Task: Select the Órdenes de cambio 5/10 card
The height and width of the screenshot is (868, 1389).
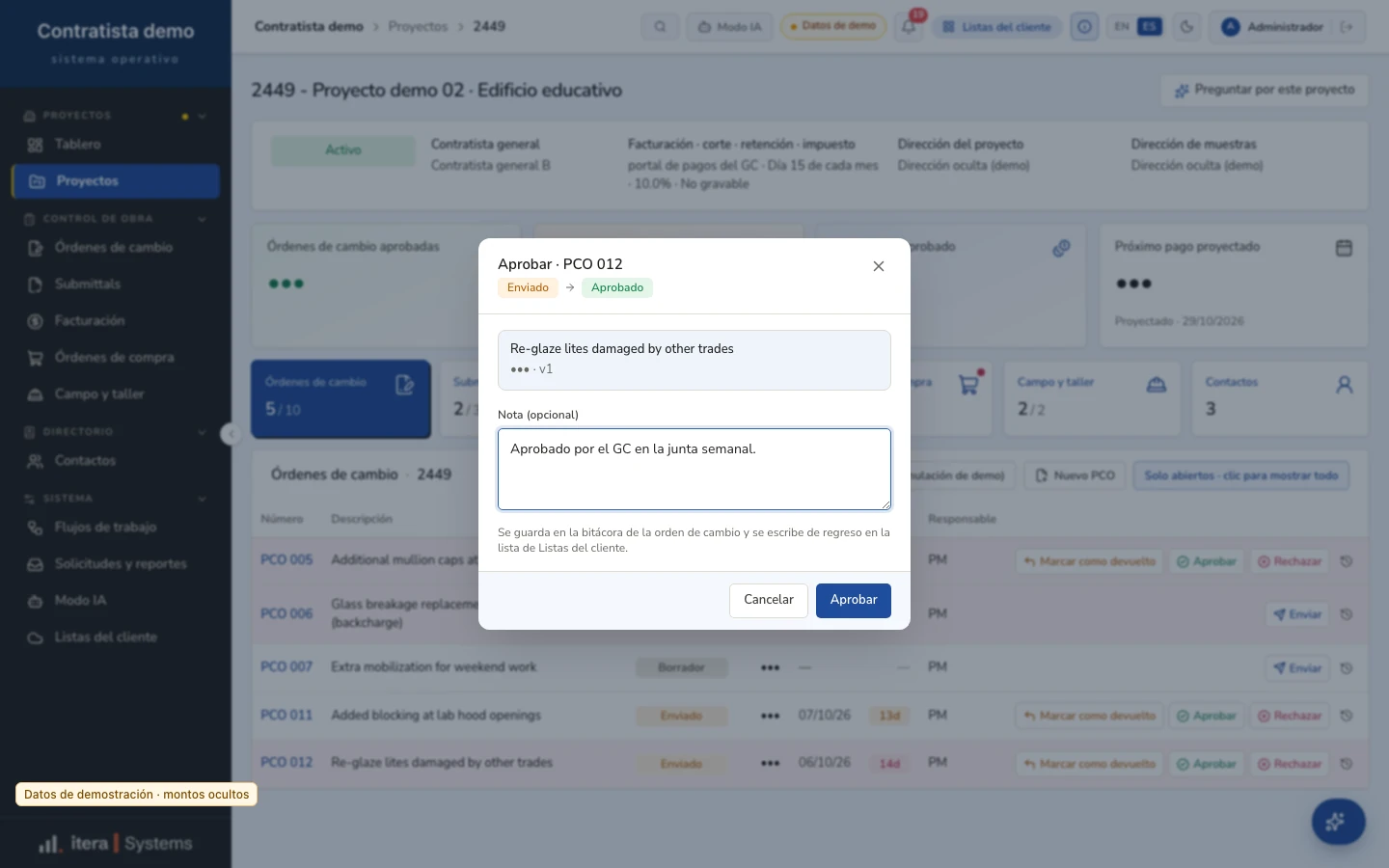Action: pos(340,399)
